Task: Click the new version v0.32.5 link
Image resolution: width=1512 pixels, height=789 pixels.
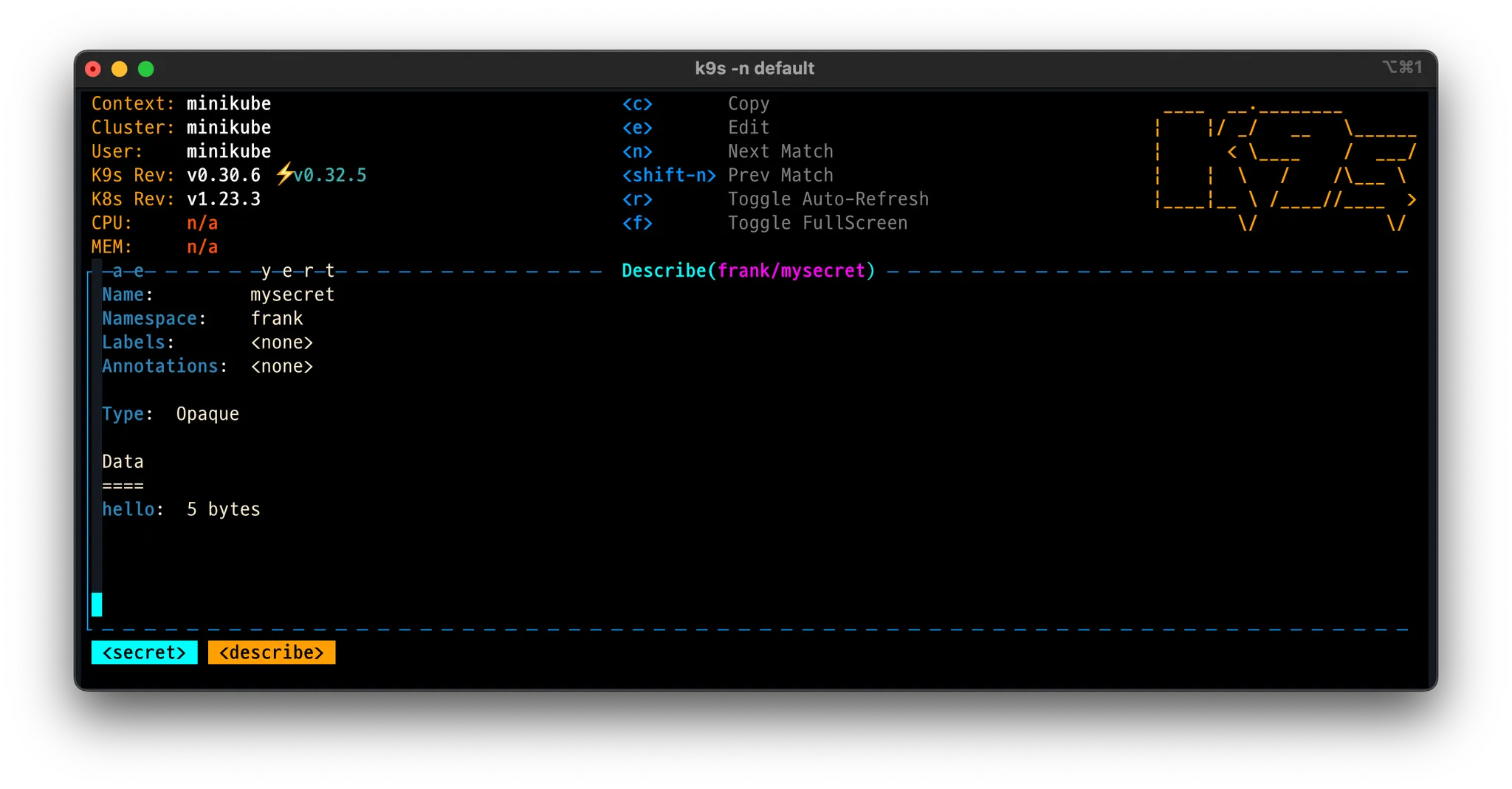Action: coord(330,176)
